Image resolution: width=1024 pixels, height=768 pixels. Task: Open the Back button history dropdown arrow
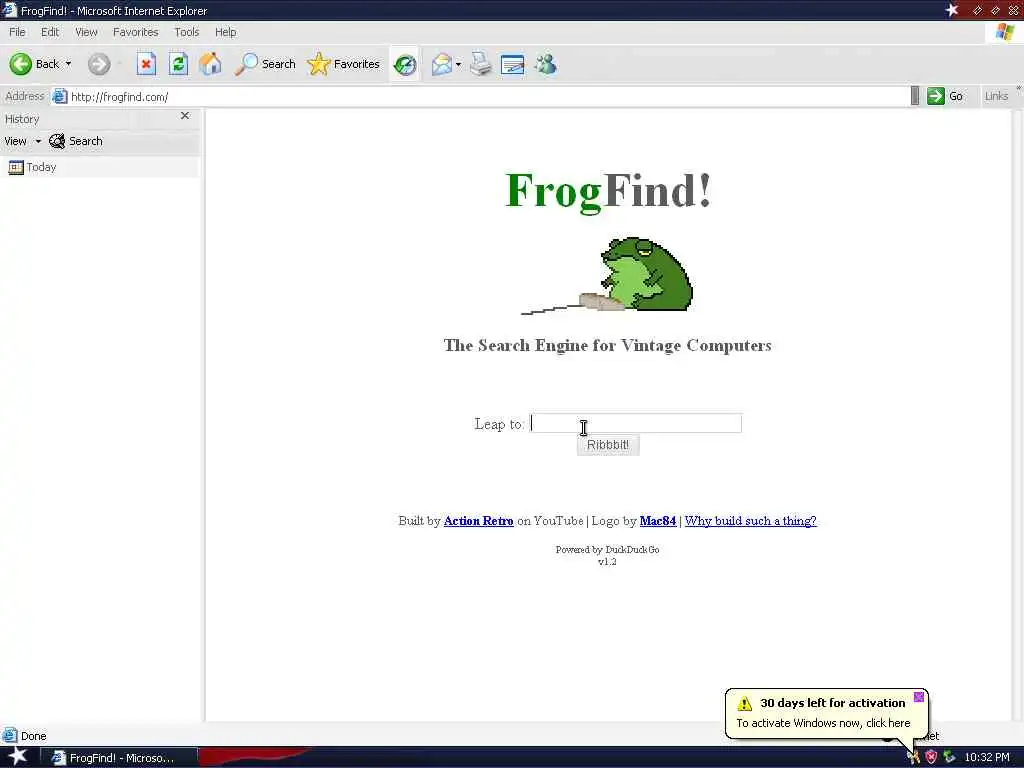click(69, 64)
